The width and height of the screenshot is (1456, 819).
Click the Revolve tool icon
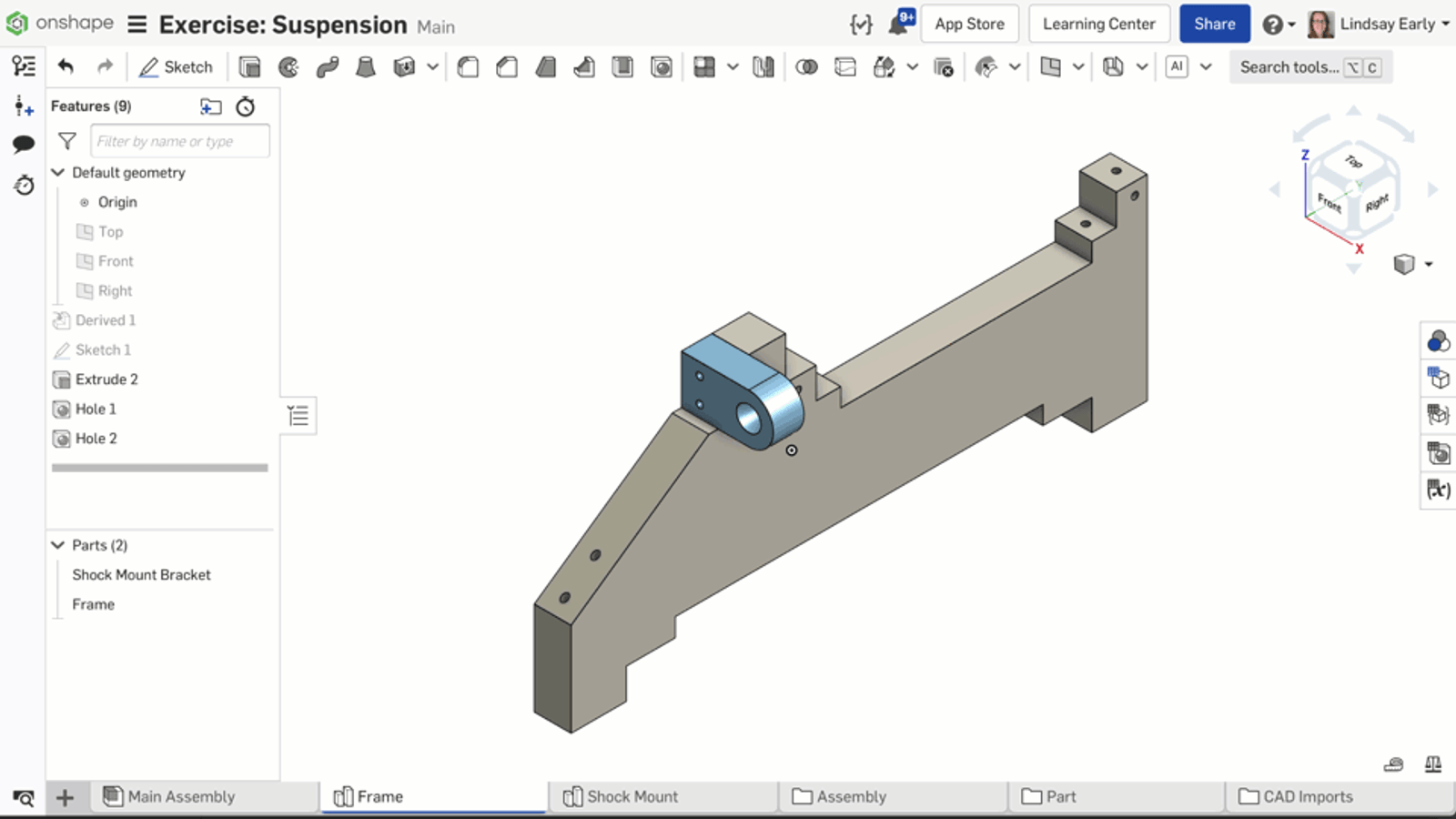coord(288,67)
